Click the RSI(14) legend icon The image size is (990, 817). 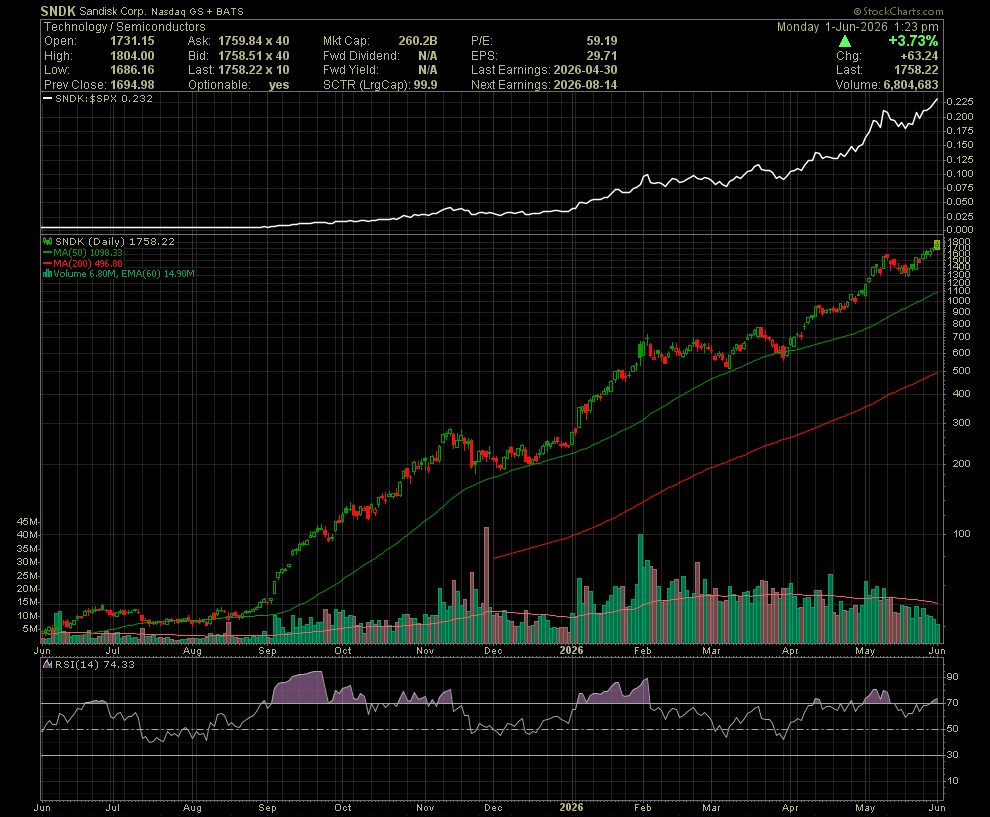pos(47,664)
